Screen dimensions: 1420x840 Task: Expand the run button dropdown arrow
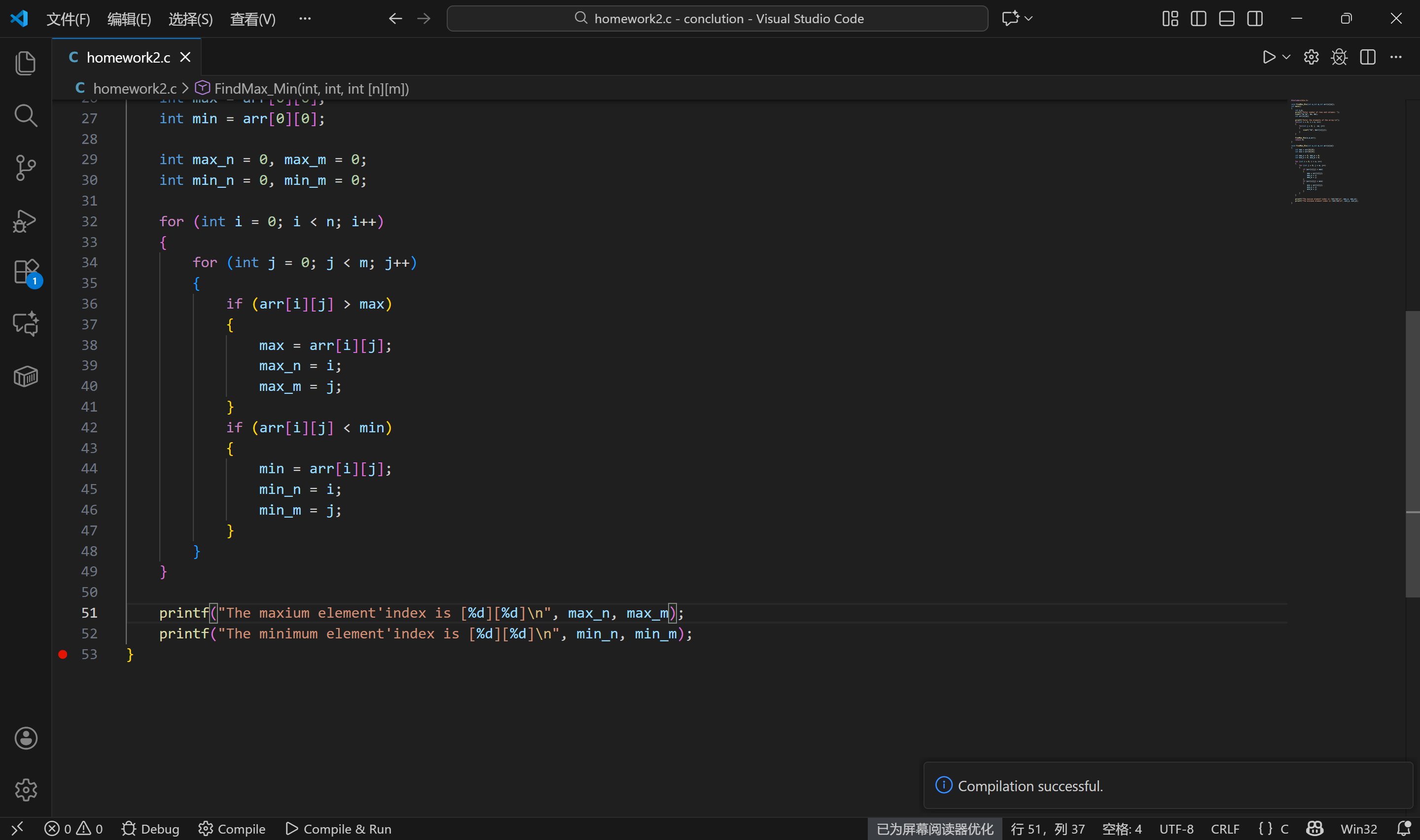pos(1286,57)
